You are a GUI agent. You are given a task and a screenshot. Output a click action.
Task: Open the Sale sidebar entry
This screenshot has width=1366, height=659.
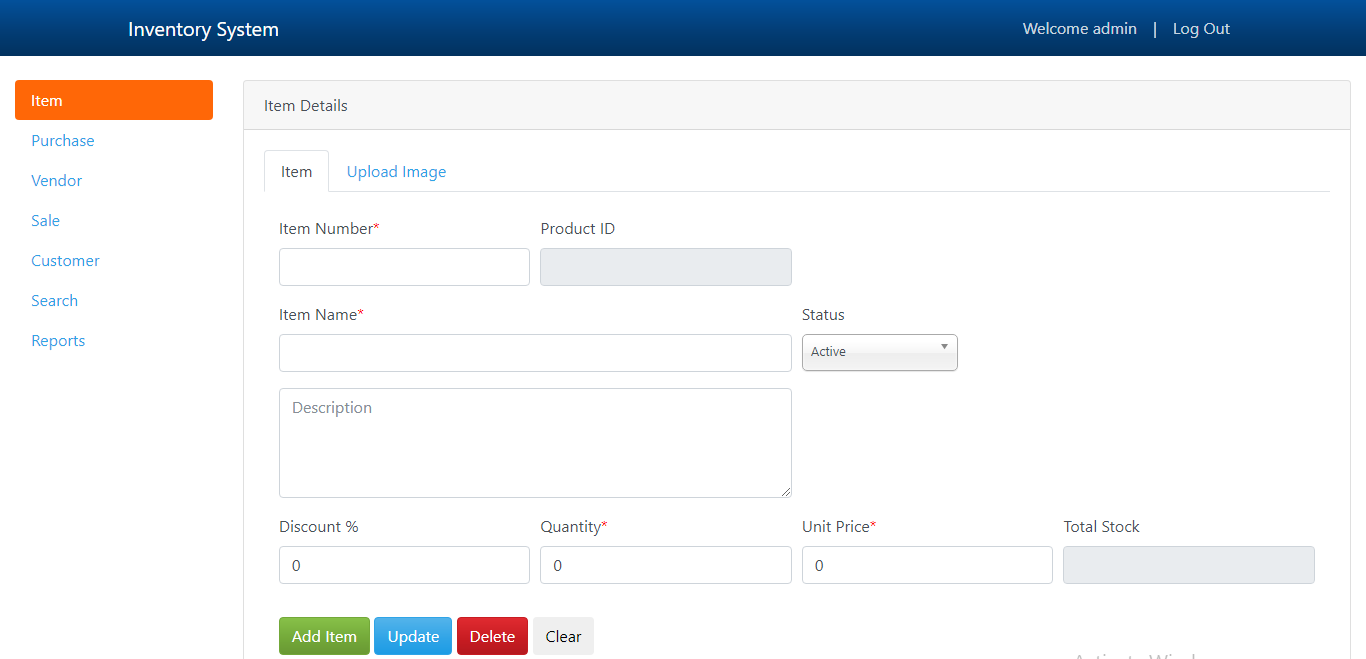46,221
